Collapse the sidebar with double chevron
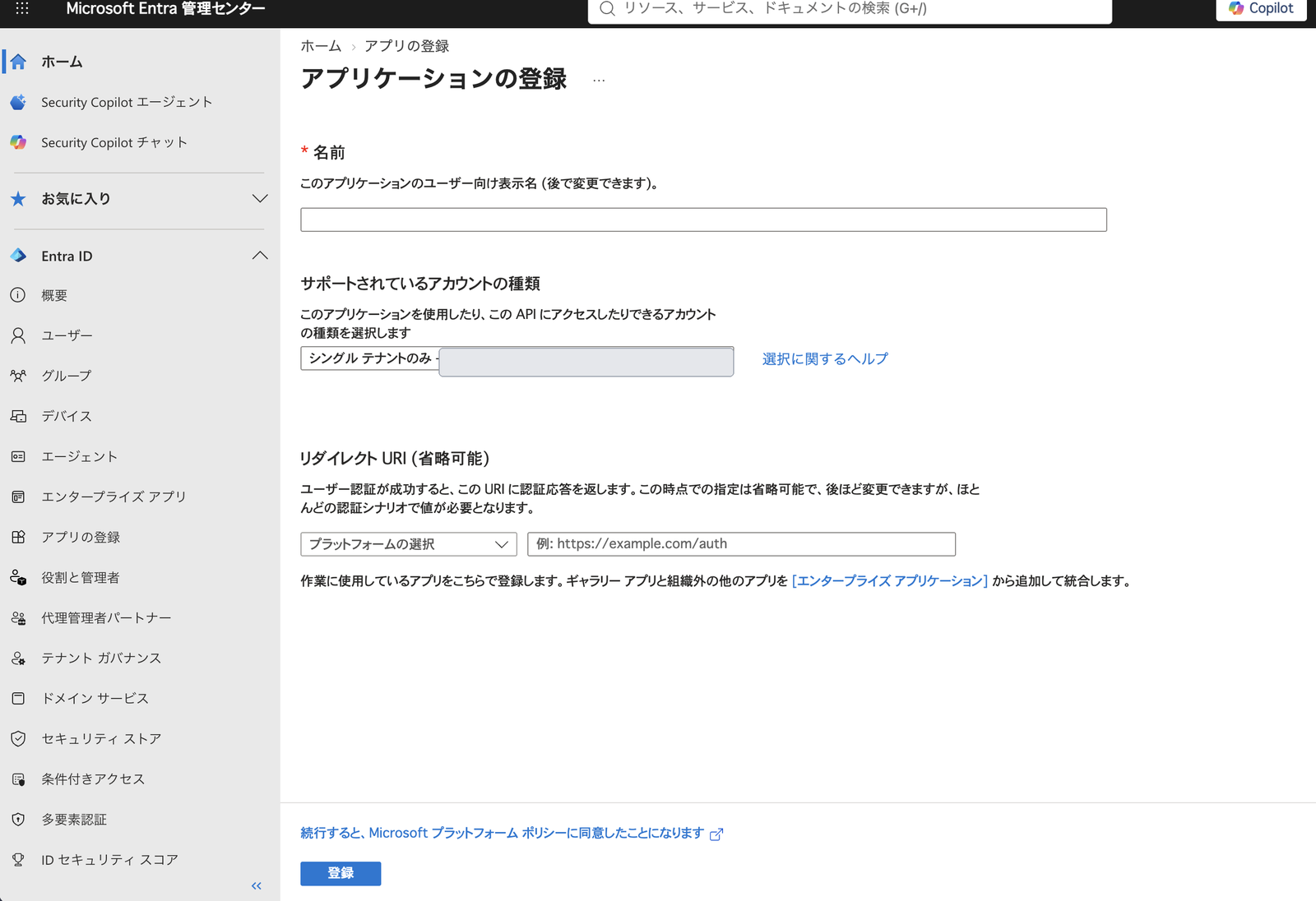The image size is (1316, 901). [257, 885]
